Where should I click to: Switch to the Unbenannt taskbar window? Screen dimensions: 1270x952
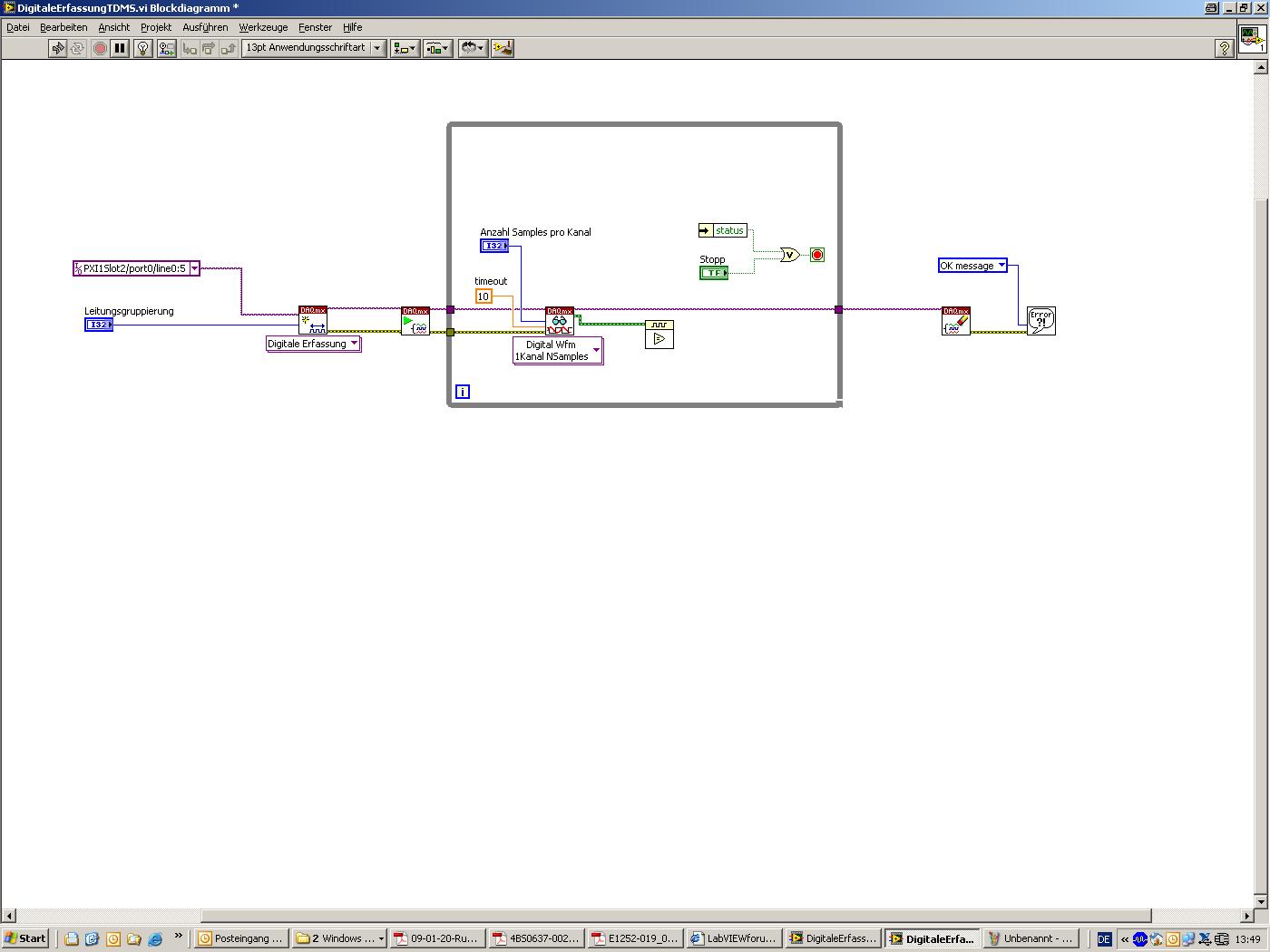[1032, 938]
